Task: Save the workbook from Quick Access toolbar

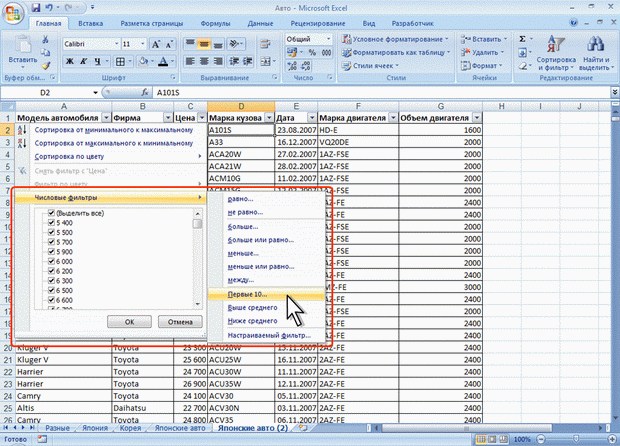Action: 36,8
